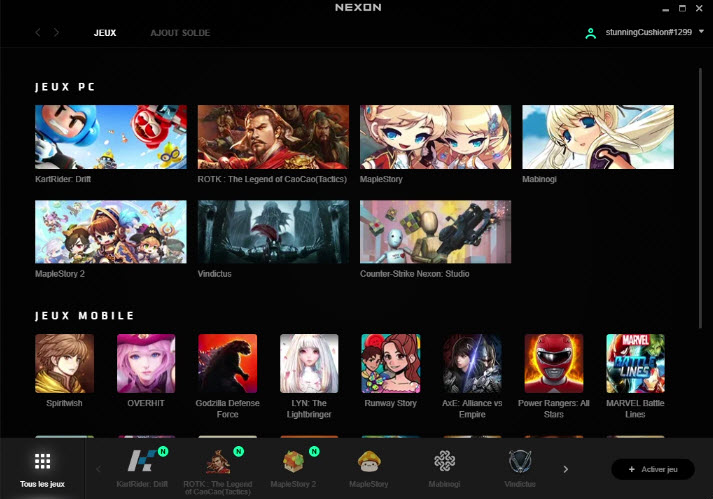Open Godzilla Defense Force mobile game
The height and width of the screenshot is (499, 713).
227,363
